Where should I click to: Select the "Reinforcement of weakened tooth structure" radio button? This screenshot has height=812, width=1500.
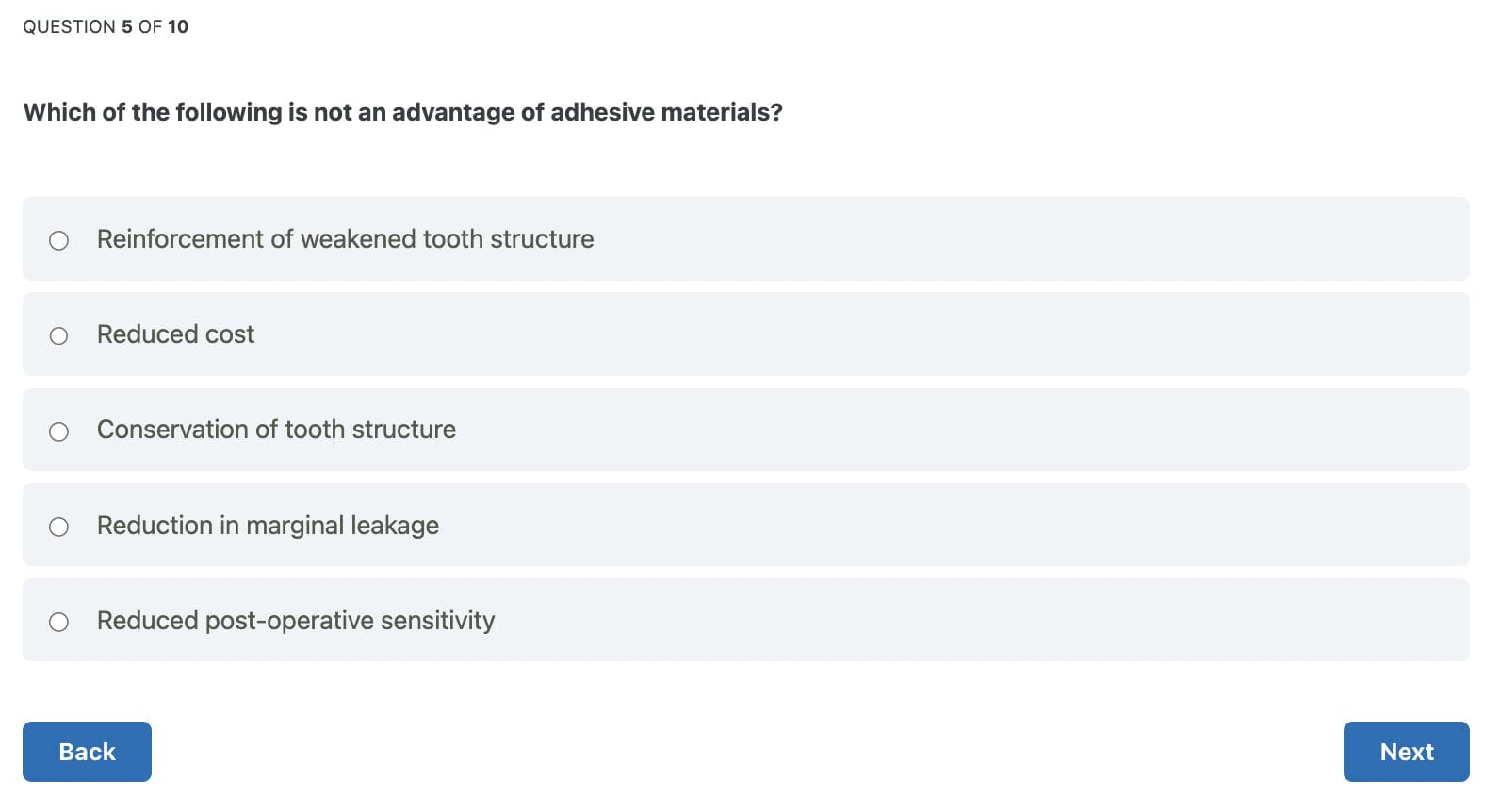click(x=58, y=240)
